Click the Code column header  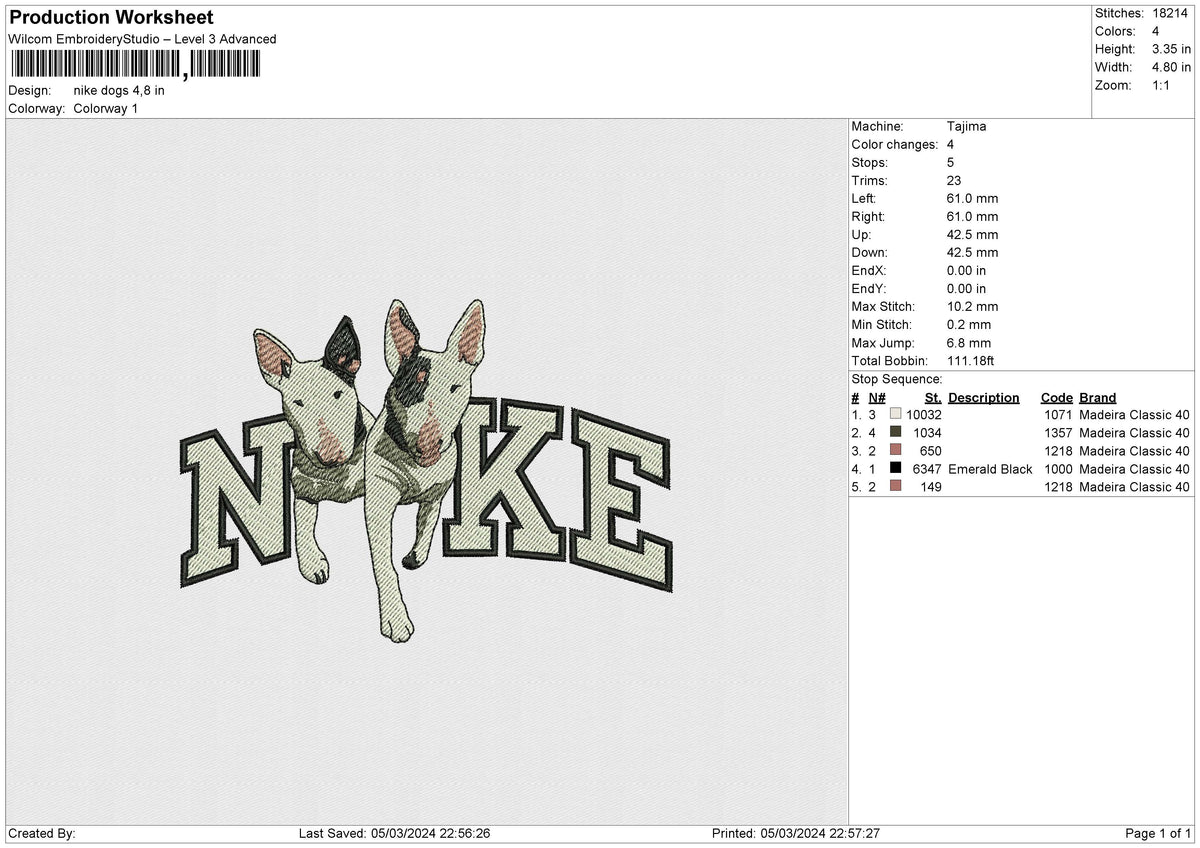point(1056,398)
